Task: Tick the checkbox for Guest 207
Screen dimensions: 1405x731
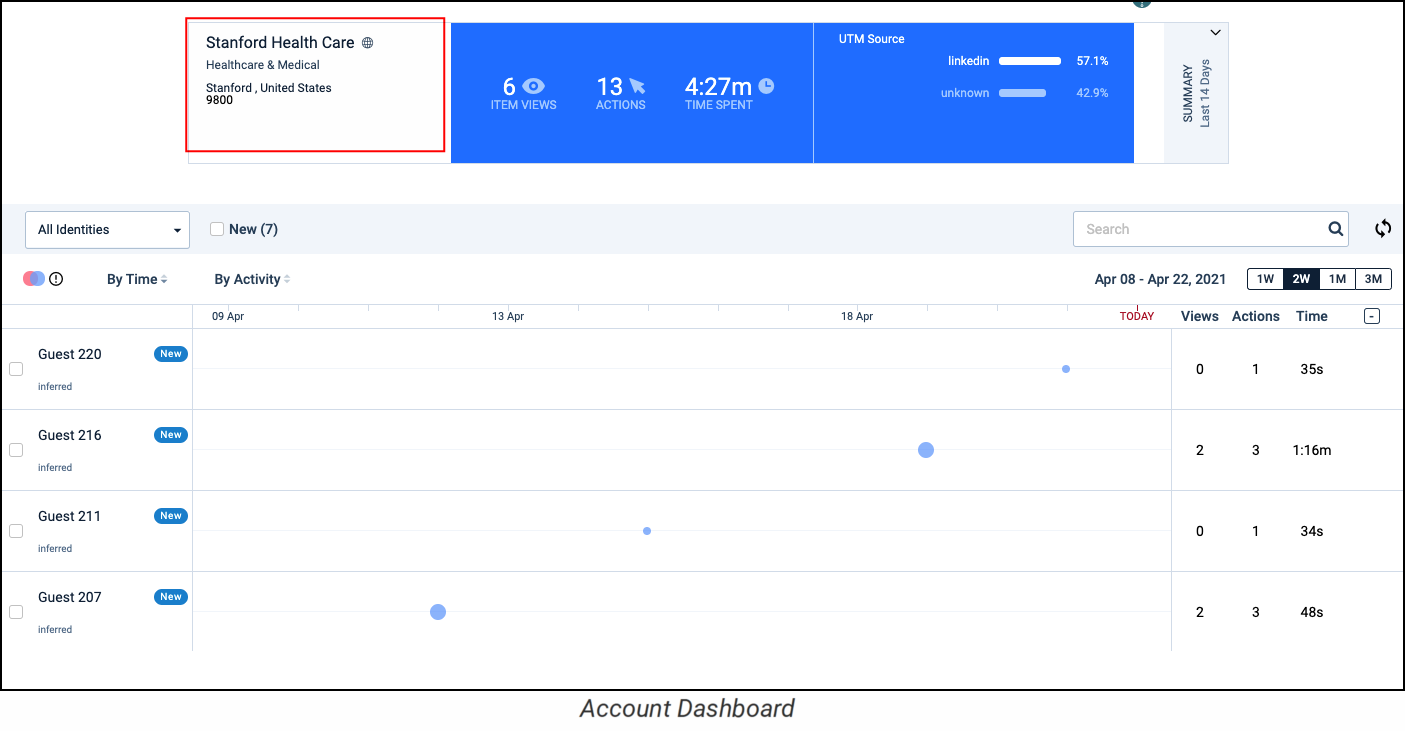Action: click(16, 612)
